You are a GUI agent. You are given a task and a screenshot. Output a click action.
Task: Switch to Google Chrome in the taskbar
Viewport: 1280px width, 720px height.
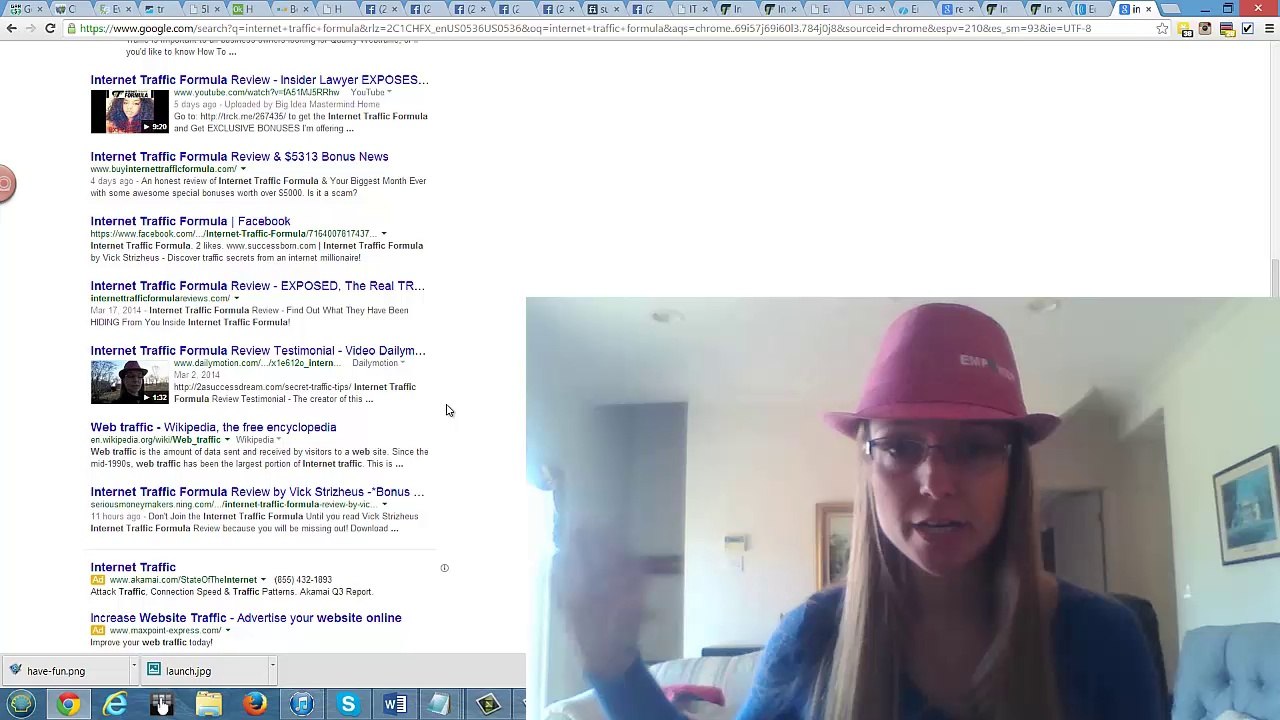[x=68, y=705]
